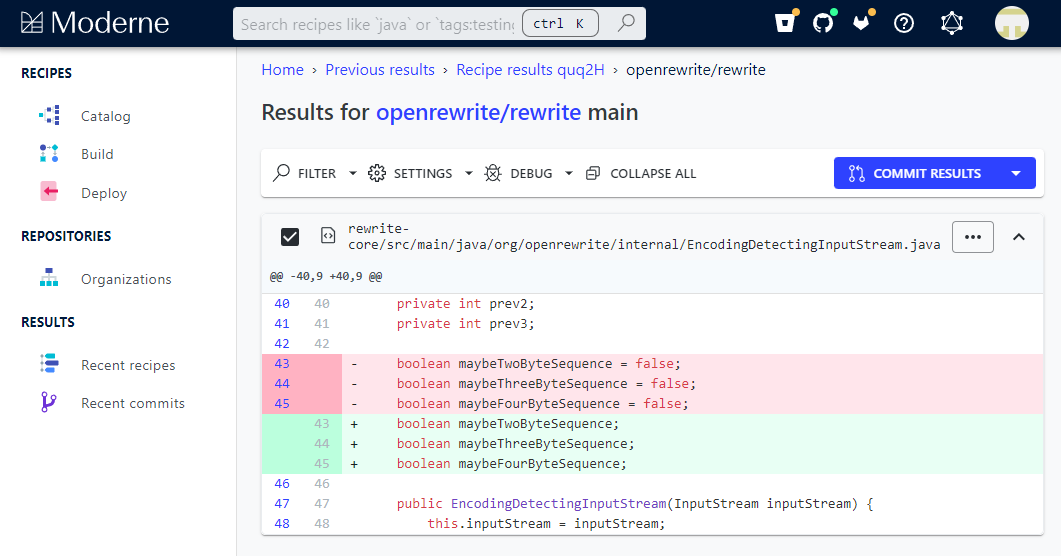The width and height of the screenshot is (1061, 556).
Task: Open Organizations in sidebar
Action: (126, 279)
